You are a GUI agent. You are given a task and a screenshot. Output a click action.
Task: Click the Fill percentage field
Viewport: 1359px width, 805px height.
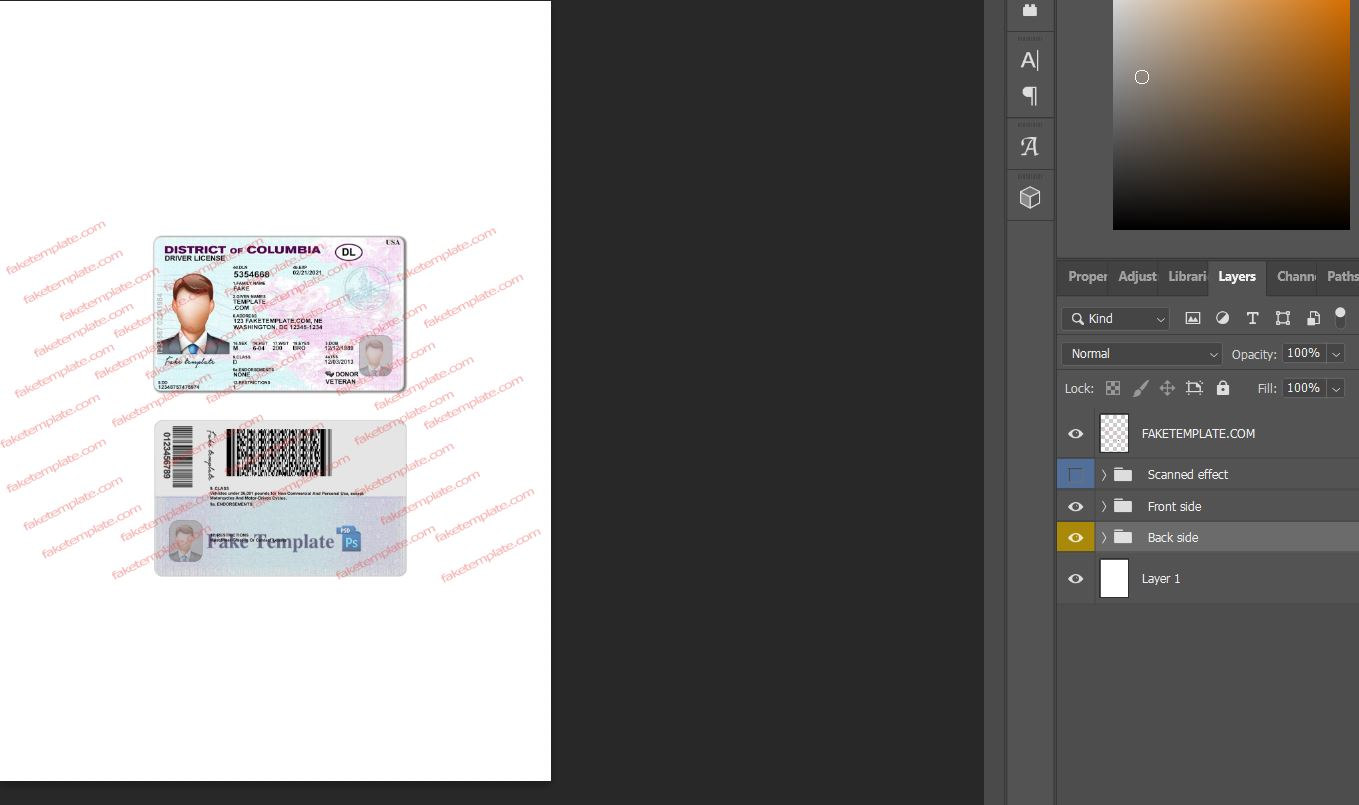point(1303,388)
